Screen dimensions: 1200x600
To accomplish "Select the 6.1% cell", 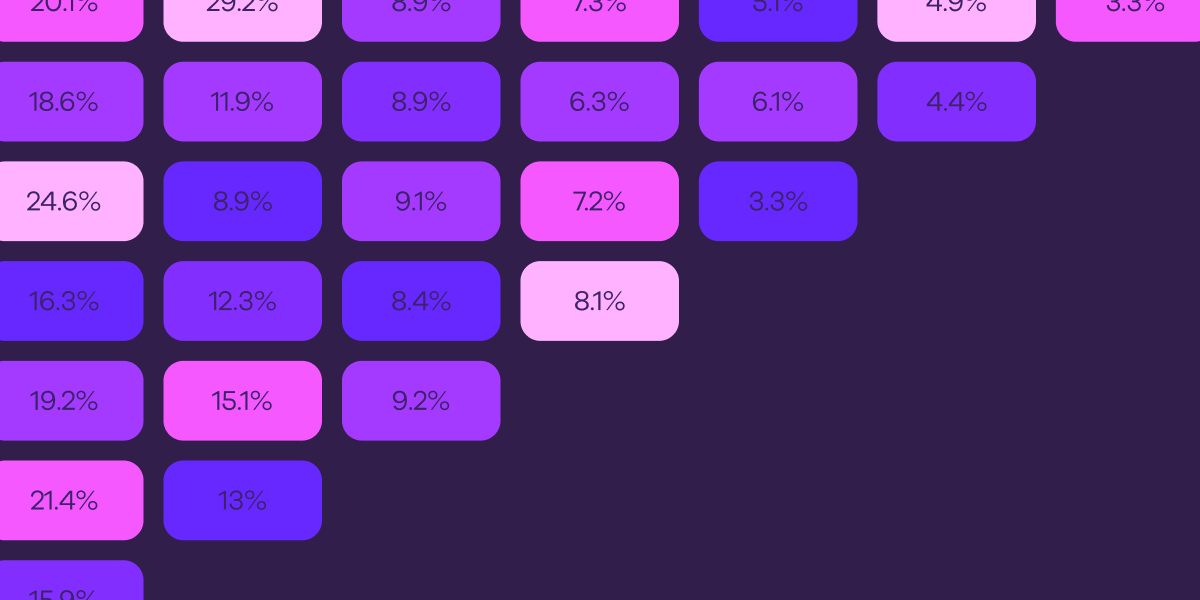I will 778,102.
